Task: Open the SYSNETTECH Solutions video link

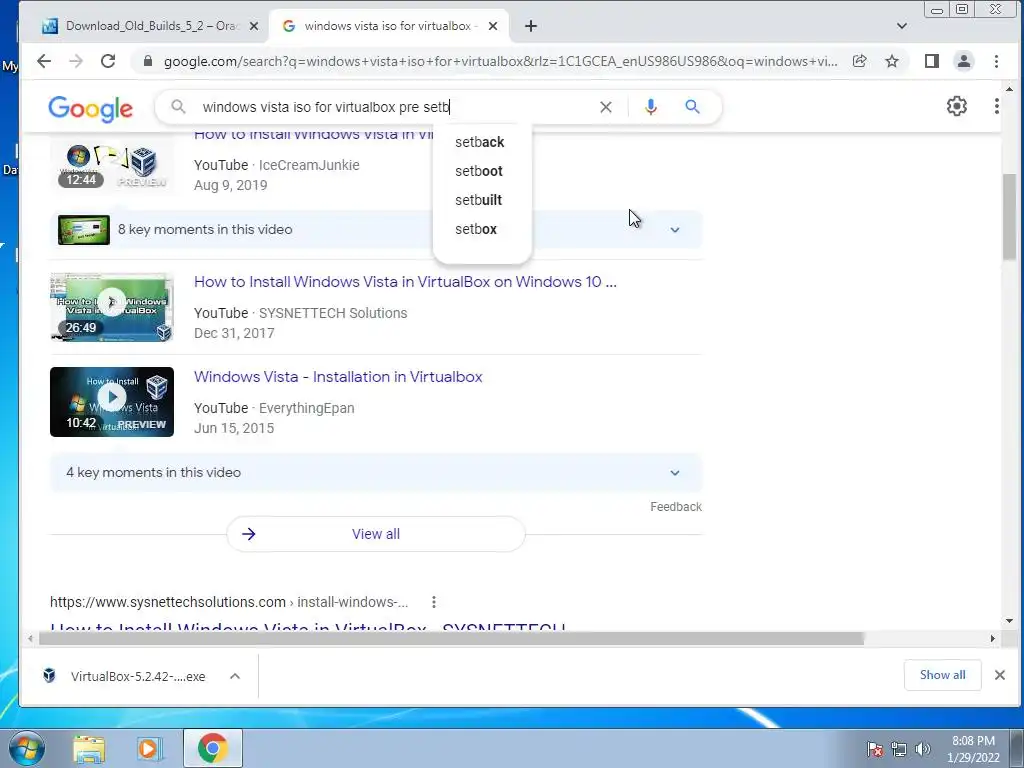Action: pyautogui.click(x=405, y=282)
